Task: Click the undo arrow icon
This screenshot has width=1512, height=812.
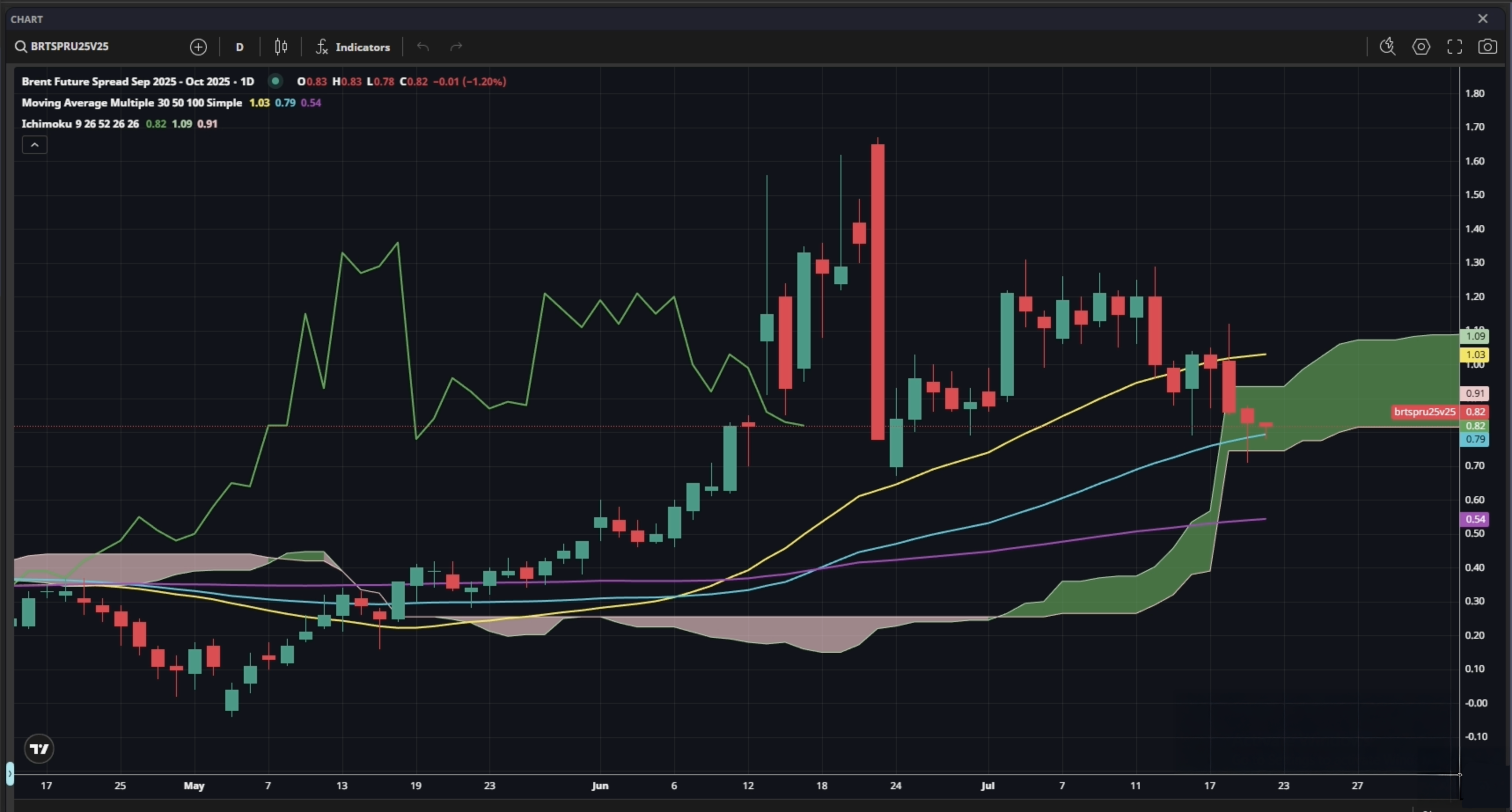Action: pyautogui.click(x=422, y=47)
